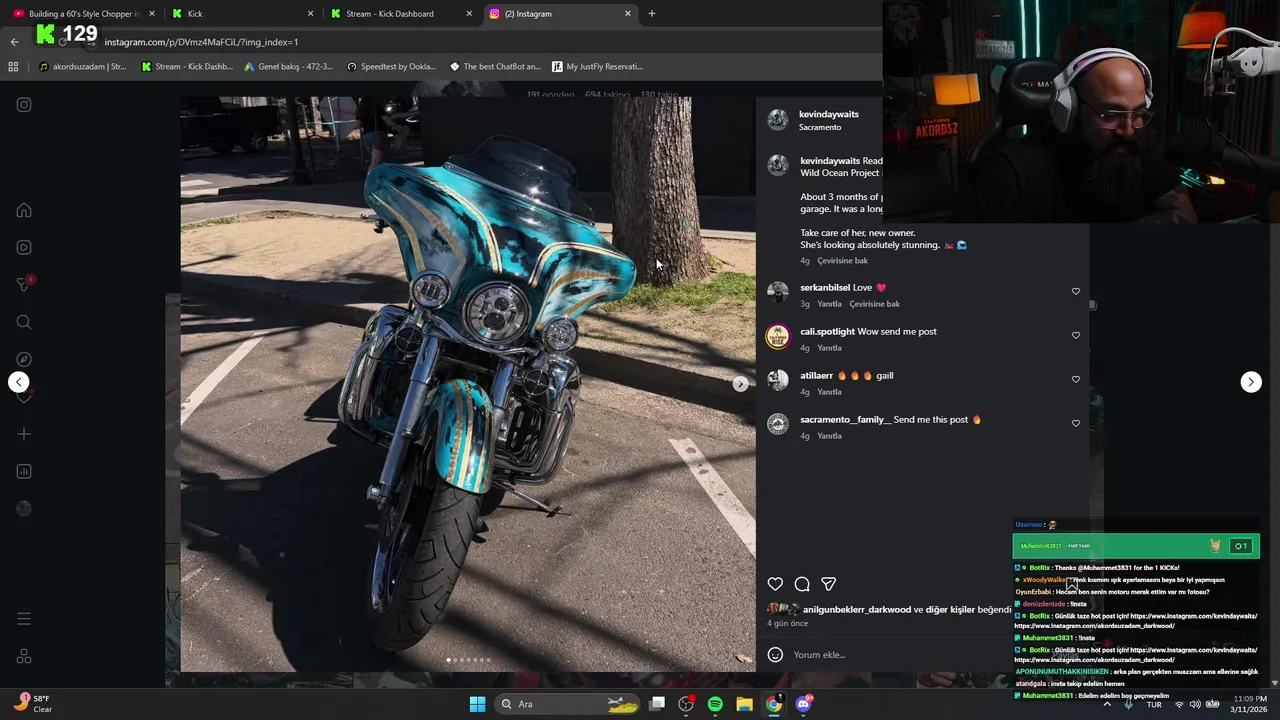Go to Home feed in Instagram sidebar

[x=24, y=211]
